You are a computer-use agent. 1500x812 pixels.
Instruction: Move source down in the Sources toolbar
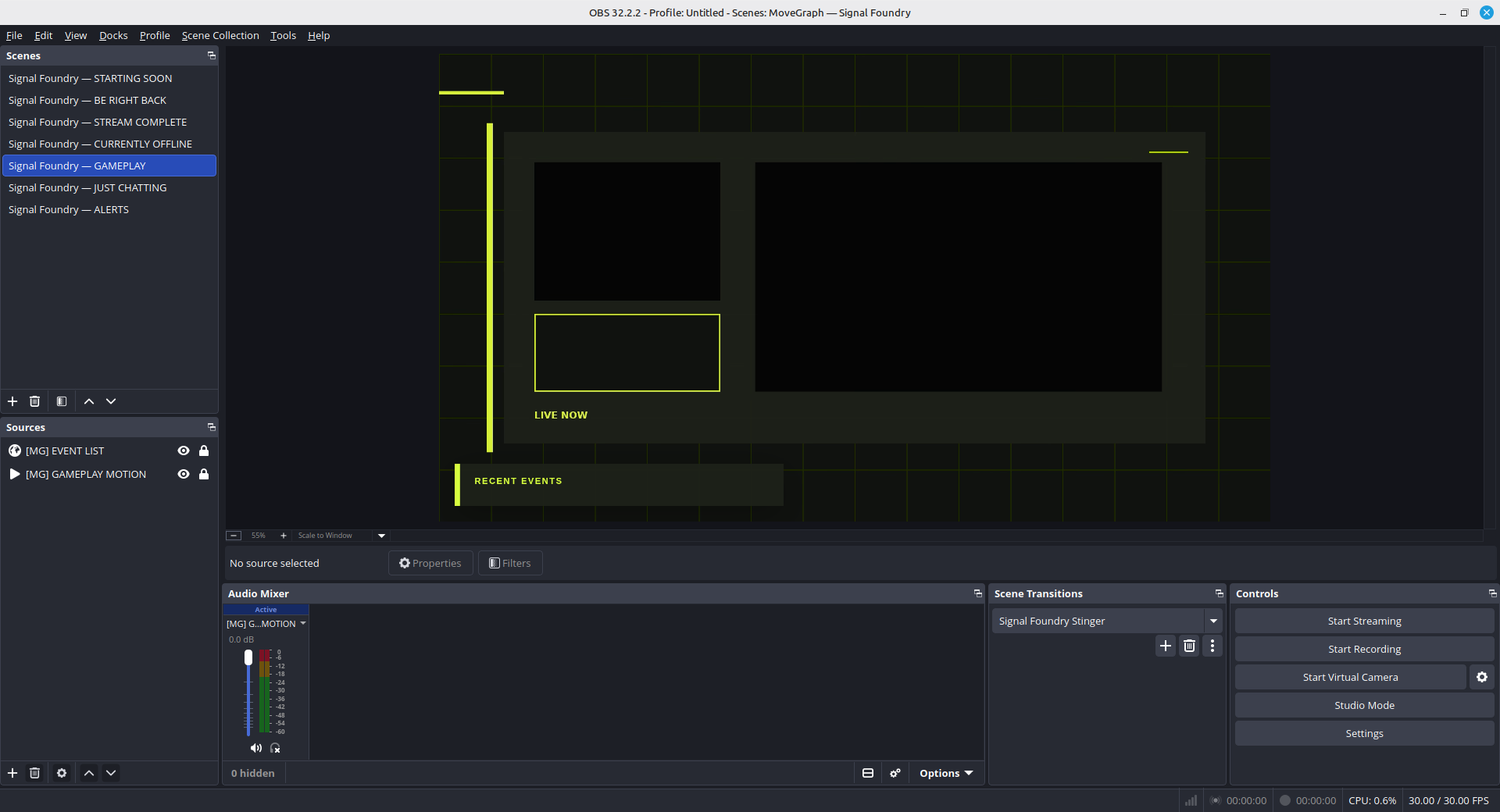111,773
